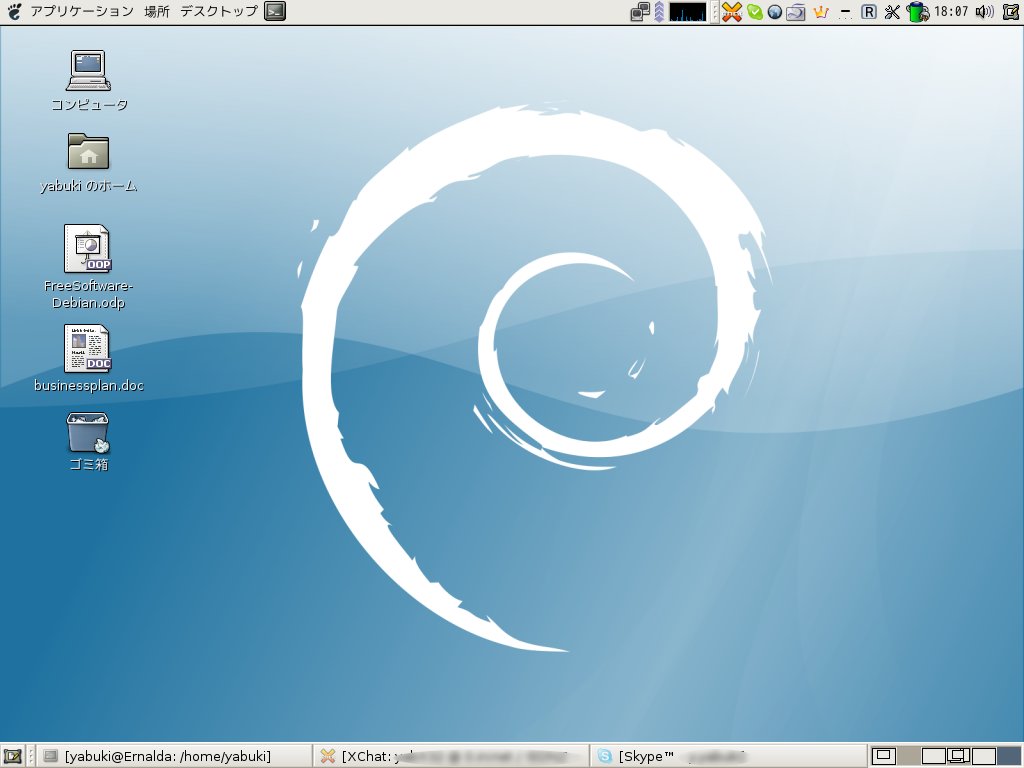Click the orange crown tray icon
This screenshot has width=1024, height=768.
click(x=821, y=12)
